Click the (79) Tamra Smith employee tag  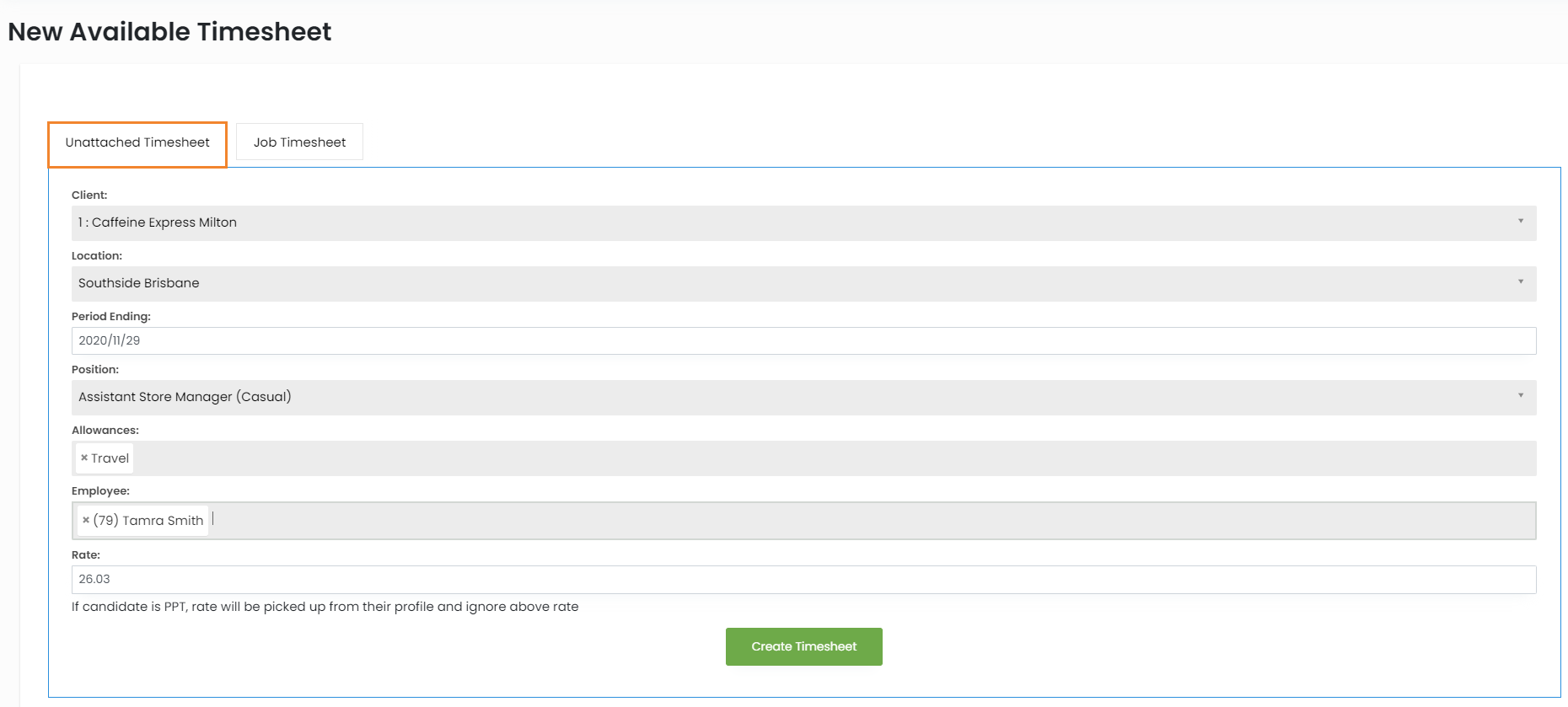coord(148,521)
